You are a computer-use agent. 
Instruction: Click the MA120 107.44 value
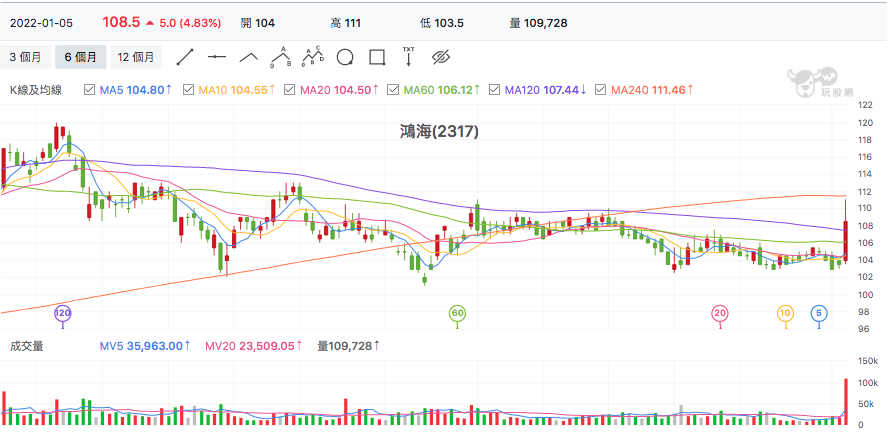click(x=545, y=90)
